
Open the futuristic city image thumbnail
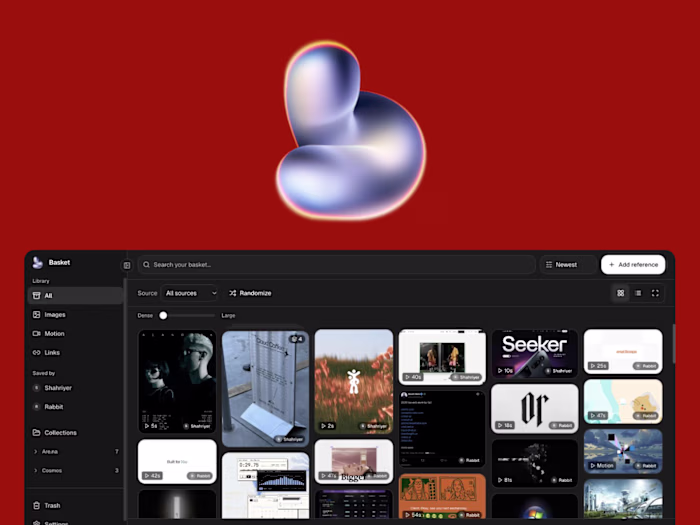pyautogui.click(x=623, y=499)
